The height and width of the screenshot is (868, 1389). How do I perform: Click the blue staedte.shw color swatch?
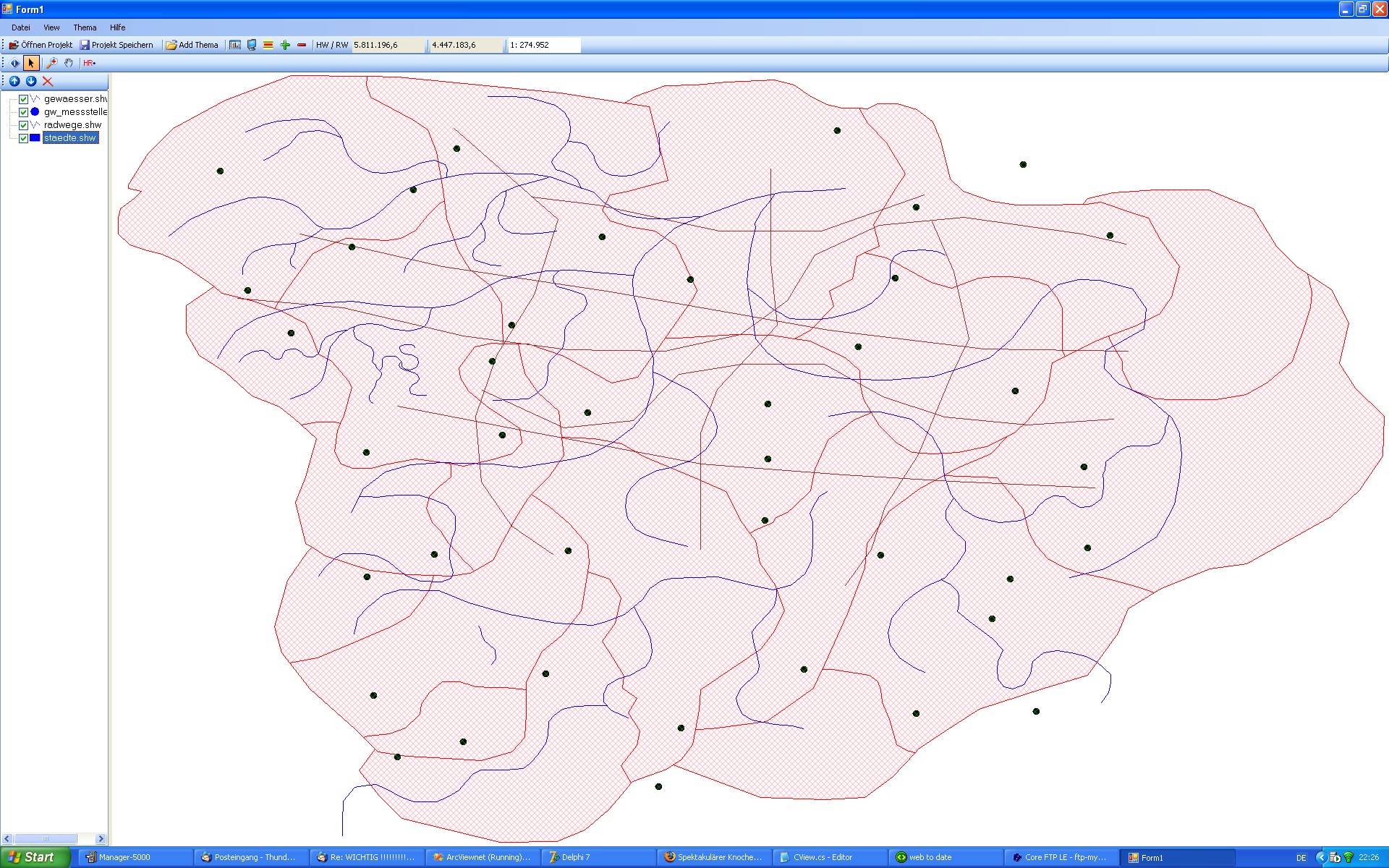click(35, 137)
